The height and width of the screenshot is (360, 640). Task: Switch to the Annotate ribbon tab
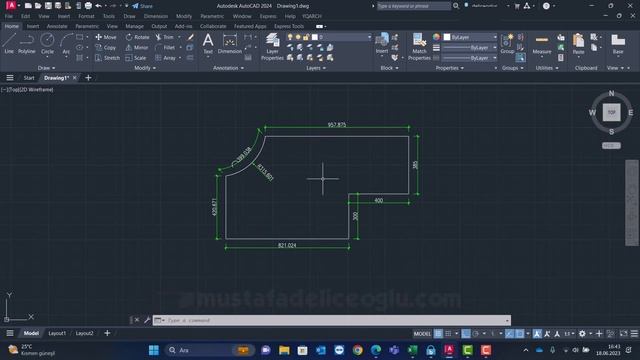pyautogui.click(x=57, y=26)
